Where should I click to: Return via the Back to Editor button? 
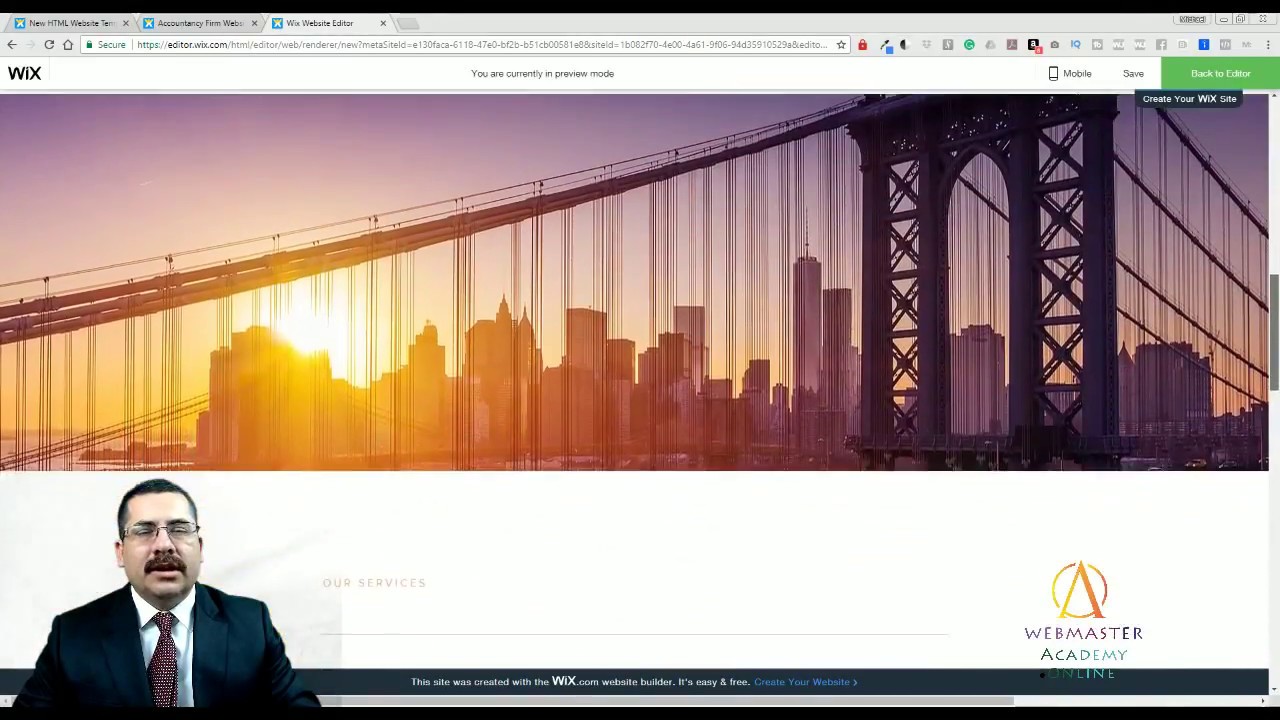1220,73
